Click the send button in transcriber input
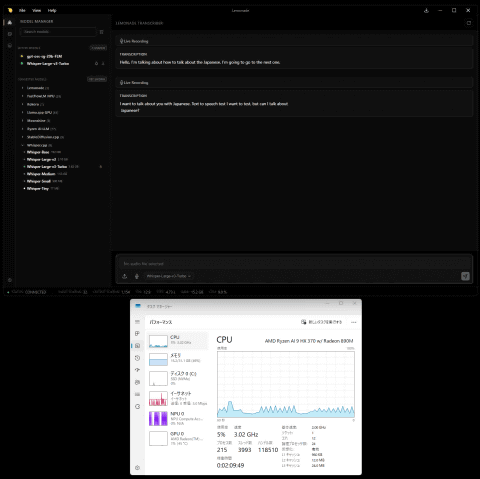Image resolution: width=480 pixels, height=479 pixels. pos(465,276)
